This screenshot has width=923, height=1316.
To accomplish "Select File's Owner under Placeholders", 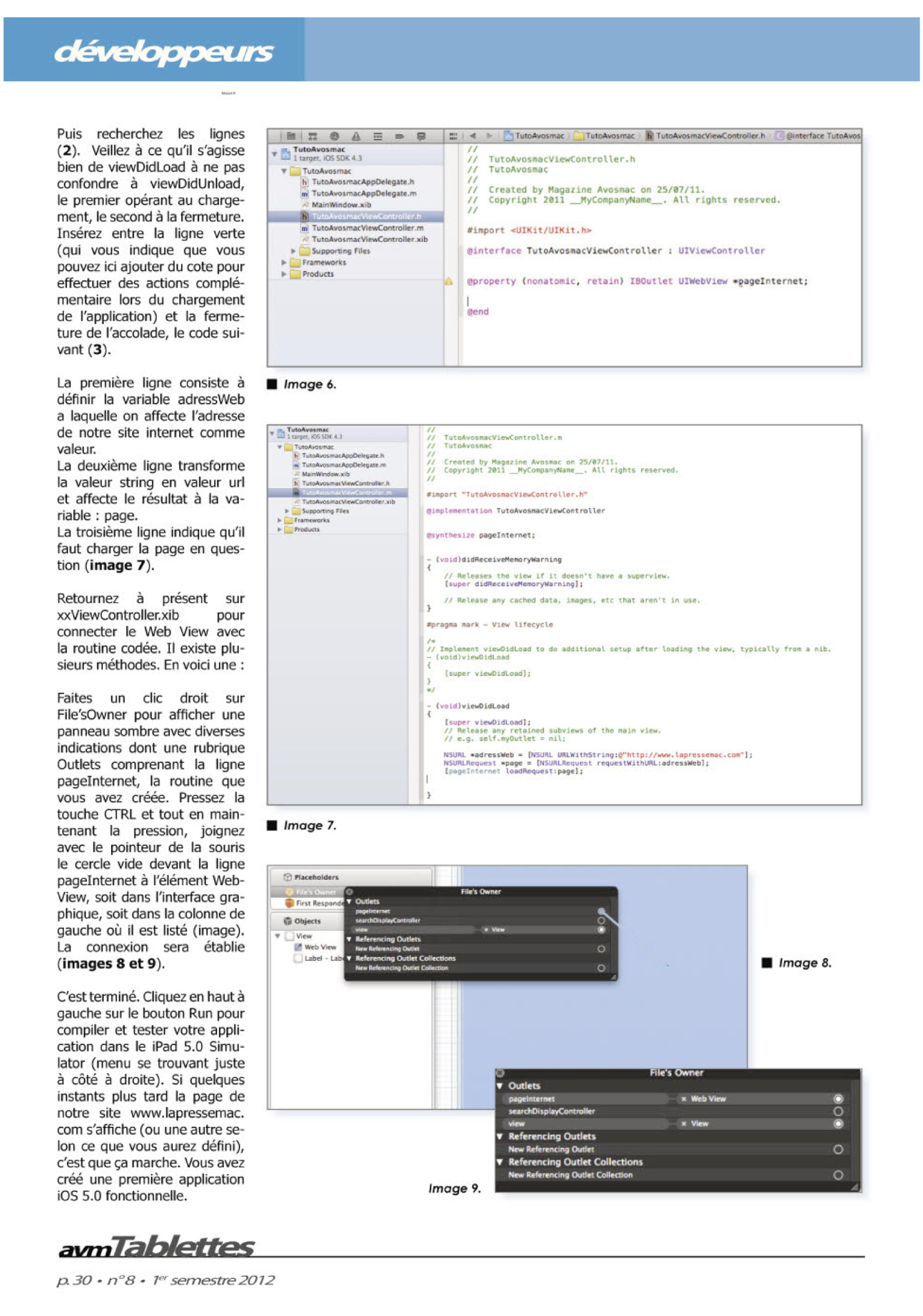I will (310, 892).
